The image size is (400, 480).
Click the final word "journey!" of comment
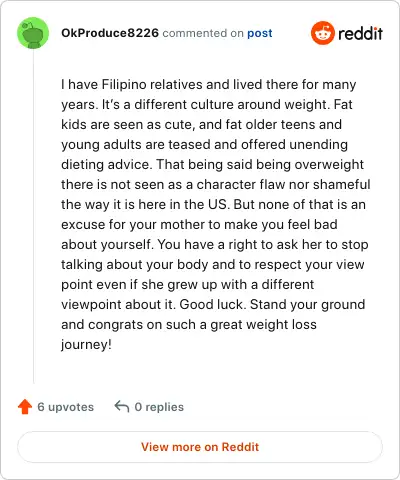86,345
